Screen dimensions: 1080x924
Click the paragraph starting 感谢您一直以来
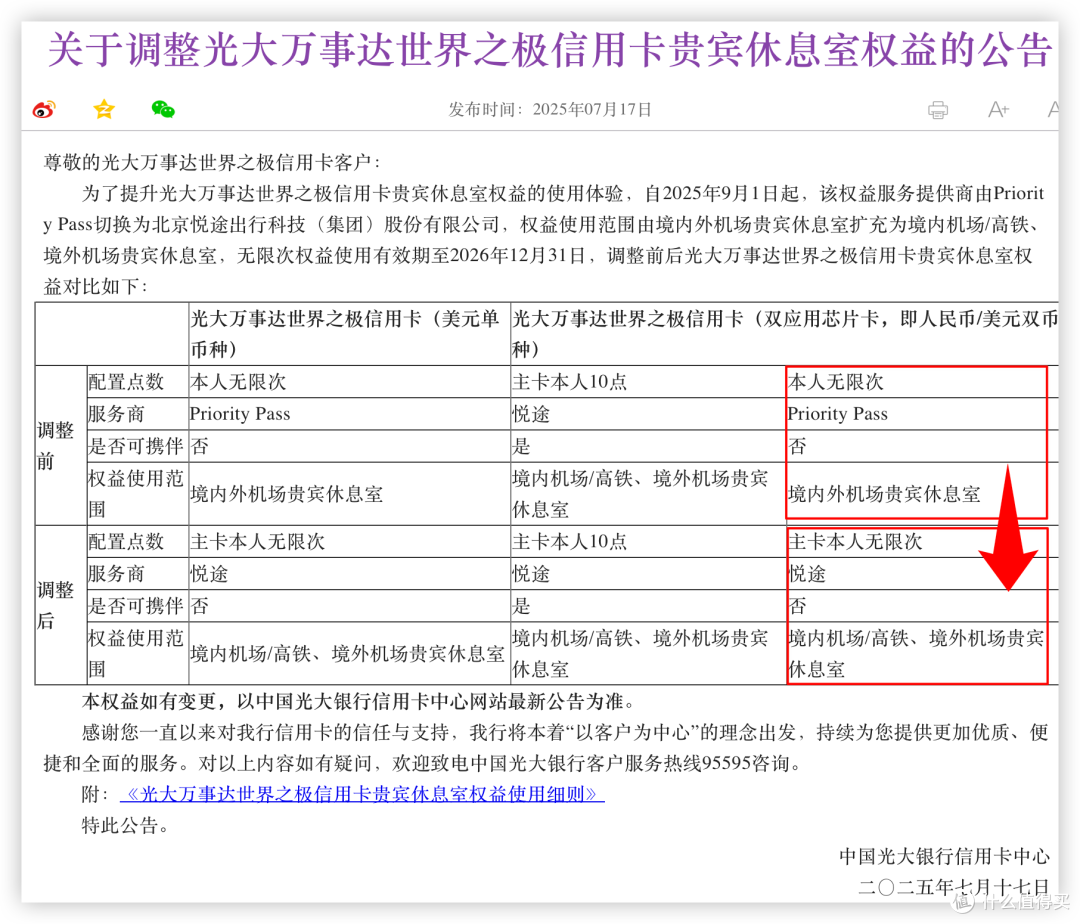(x=546, y=748)
